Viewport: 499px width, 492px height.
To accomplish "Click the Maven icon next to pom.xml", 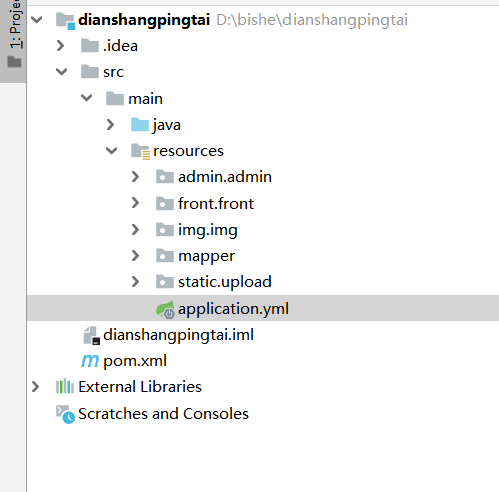I will [x=90, y=361].
